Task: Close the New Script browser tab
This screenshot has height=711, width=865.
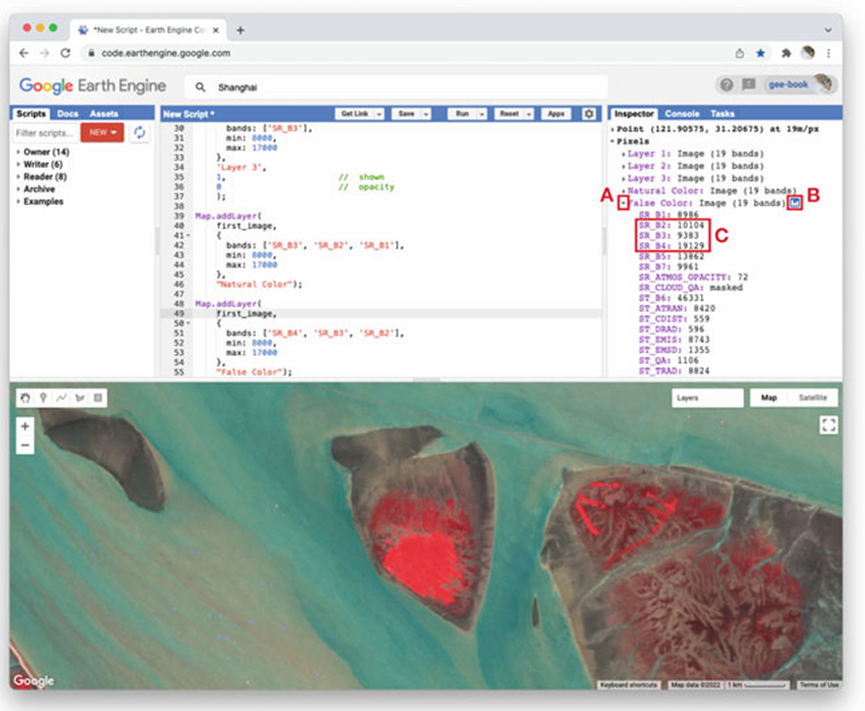Action: pyautogui.click(x=216, y=30)
